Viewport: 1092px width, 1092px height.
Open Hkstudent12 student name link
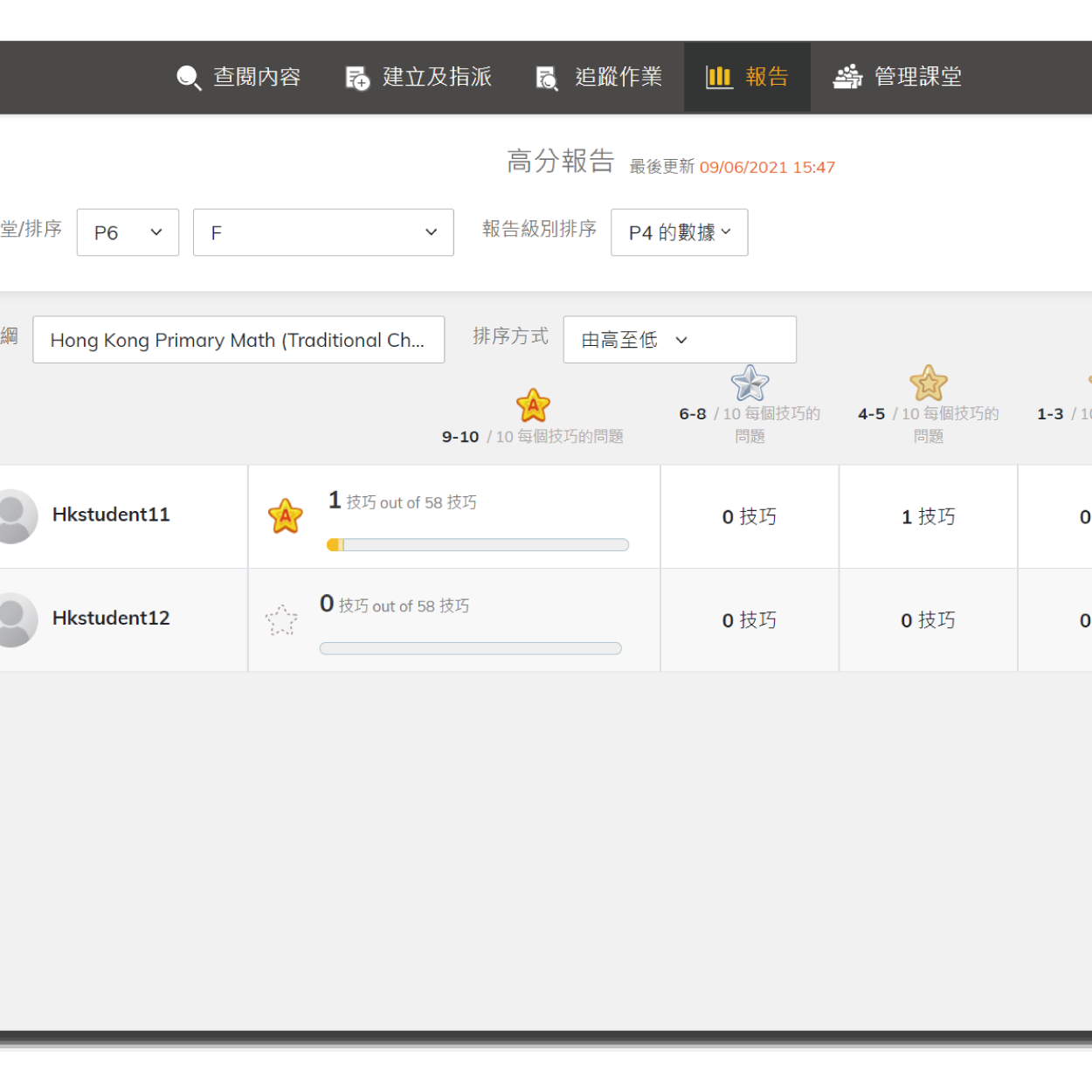click(111, 618)
